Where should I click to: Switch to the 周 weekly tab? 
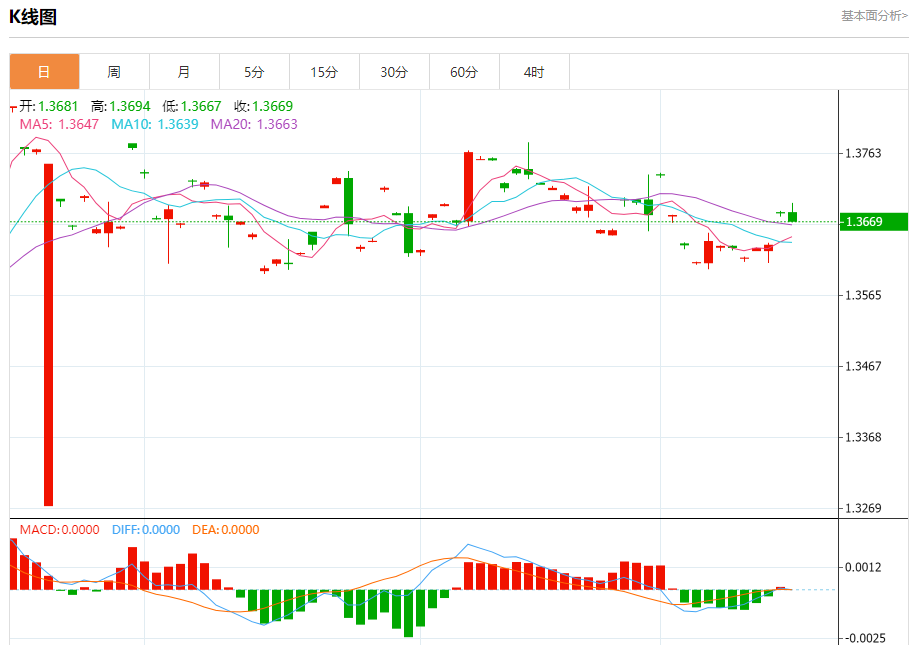(x=114, y=72)
